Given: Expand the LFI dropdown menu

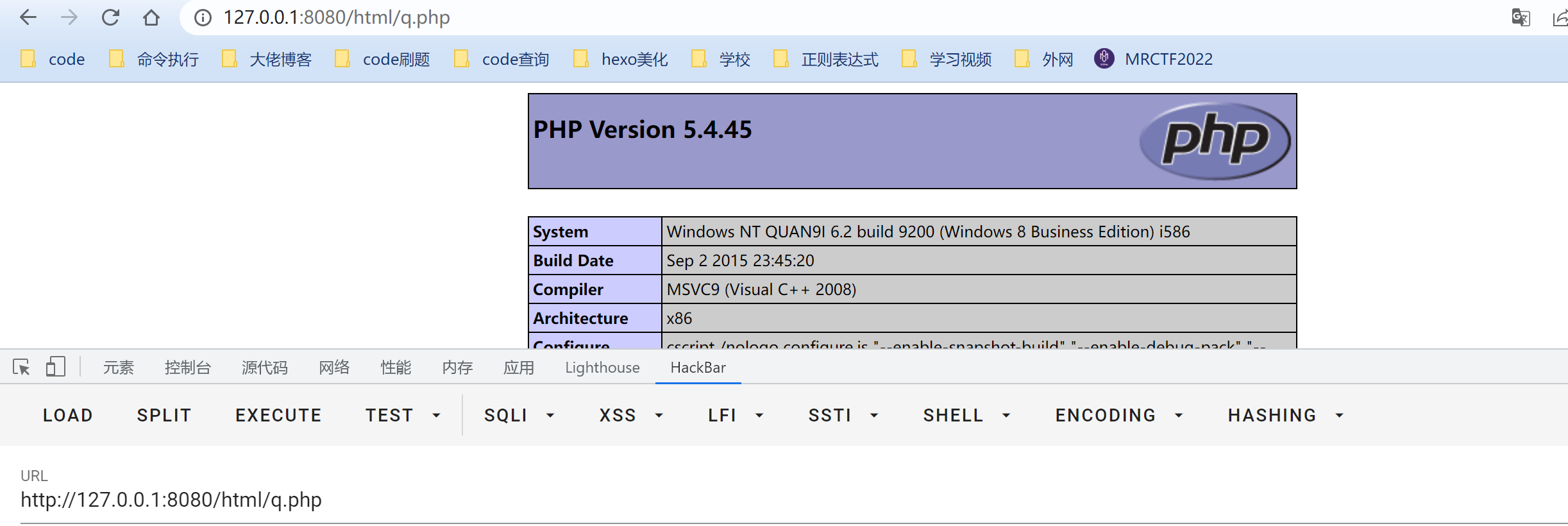Looking at the screenshot, I should tap(736, 415).
